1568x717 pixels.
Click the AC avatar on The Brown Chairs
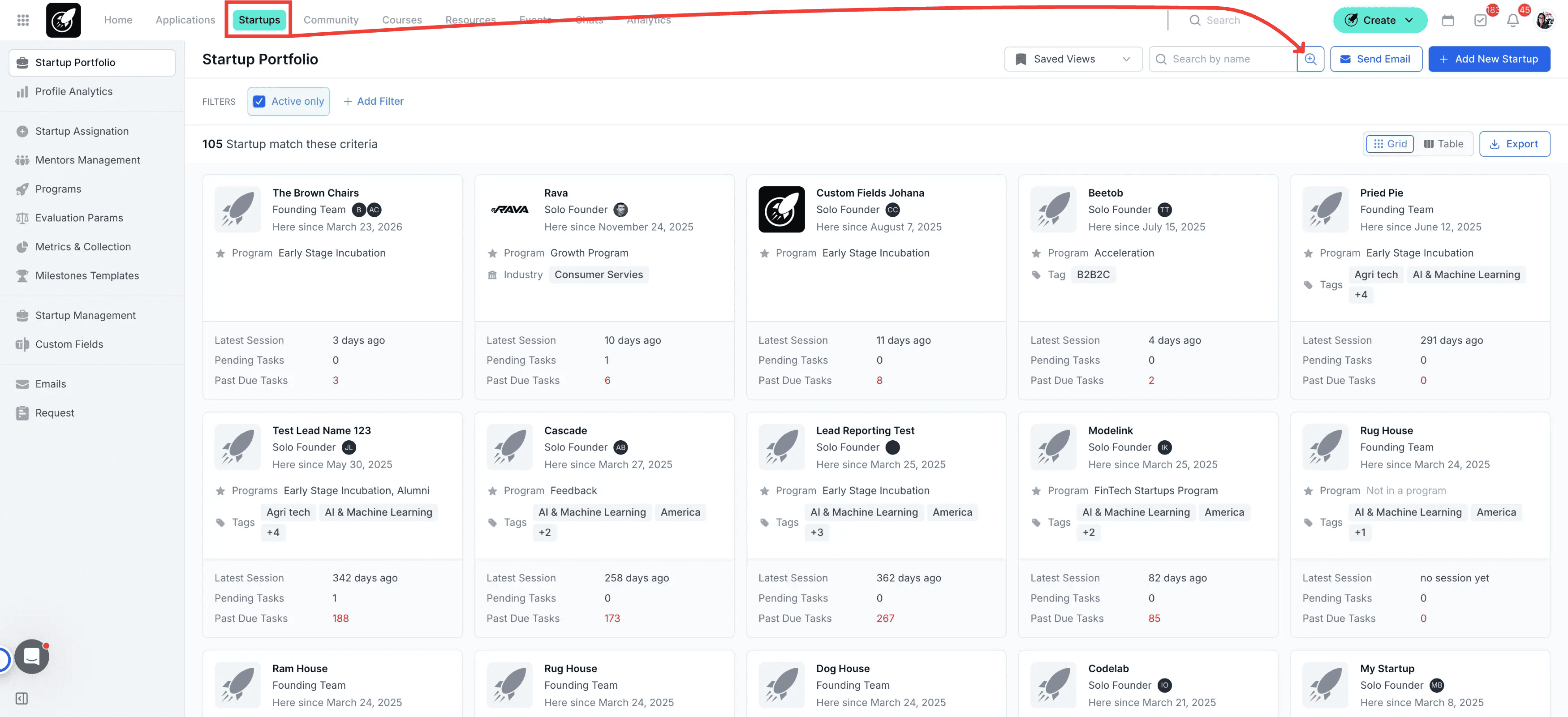tap(375, 210)
